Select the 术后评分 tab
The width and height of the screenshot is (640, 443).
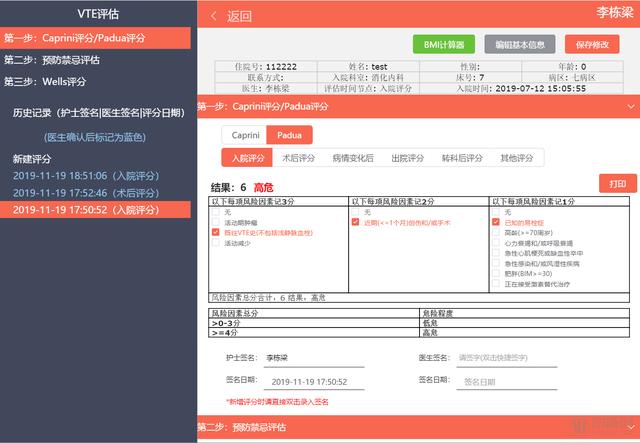point(299,158)
